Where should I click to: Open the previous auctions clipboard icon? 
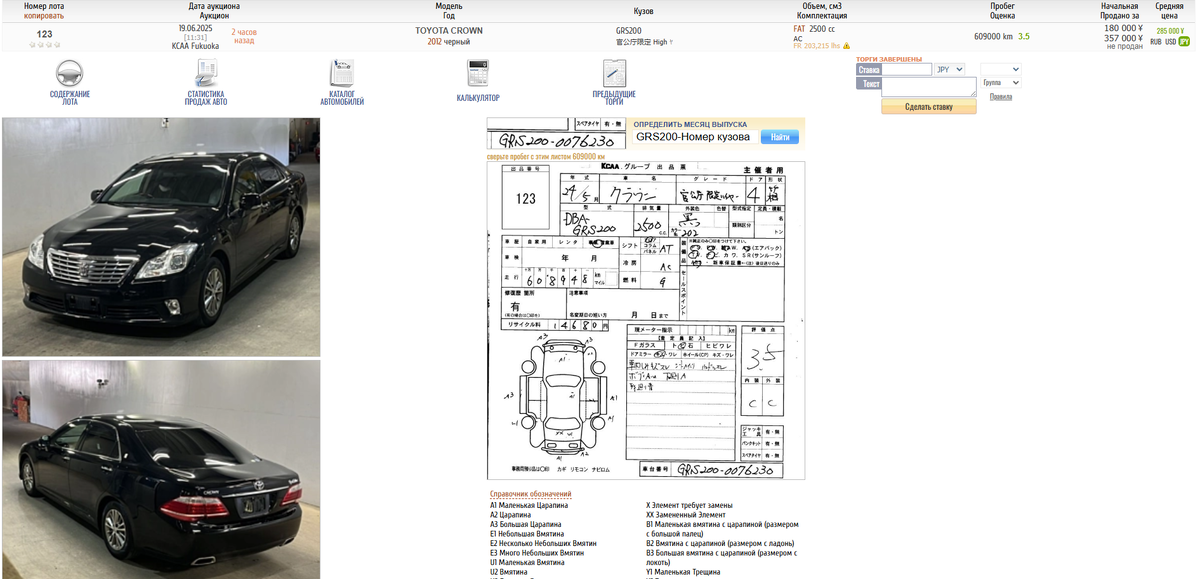(614, 74)
